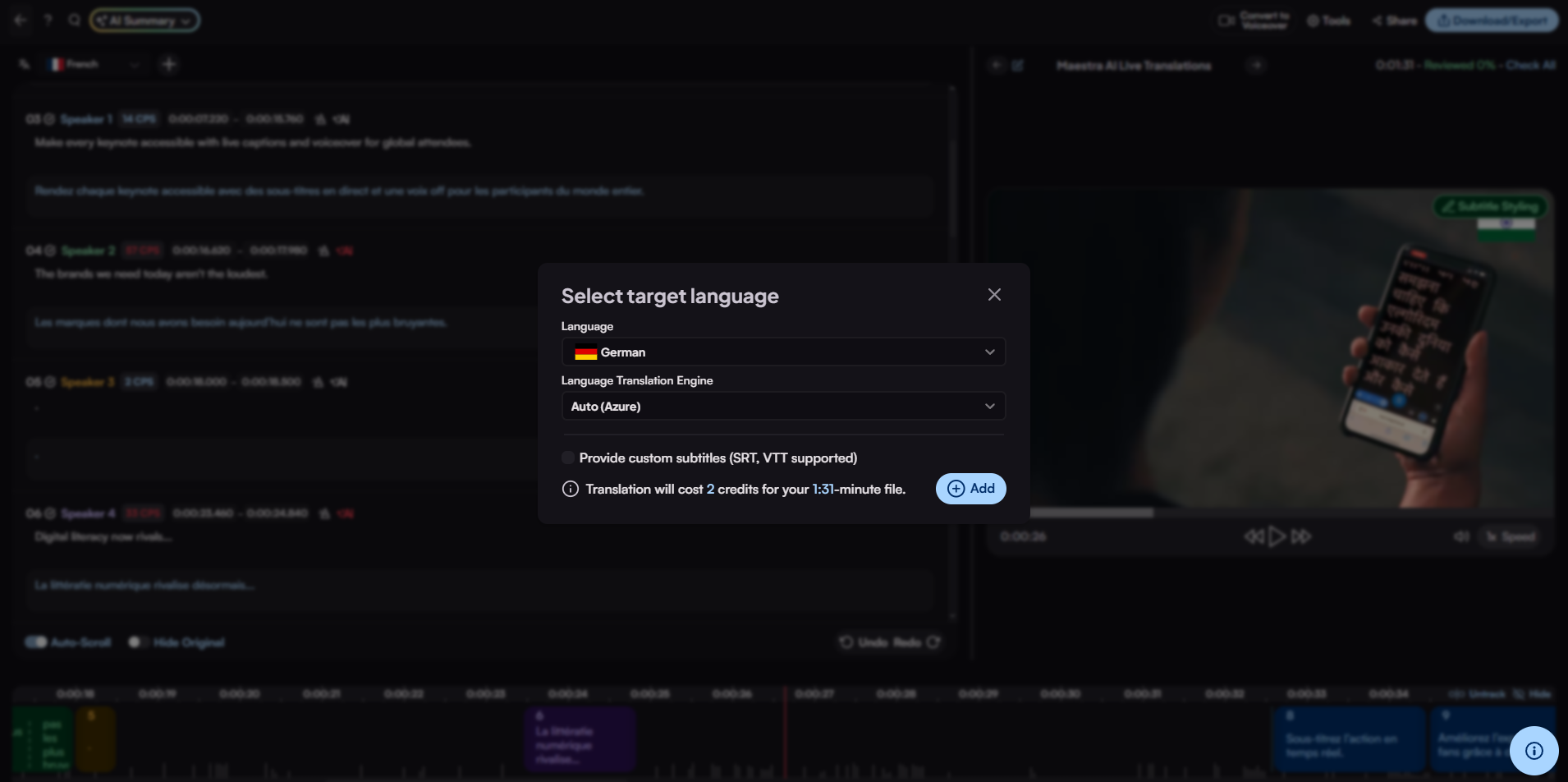Click the video volume speaker icon
Viewport: 1568px width, 782px height.
[x=1461, y=536]
